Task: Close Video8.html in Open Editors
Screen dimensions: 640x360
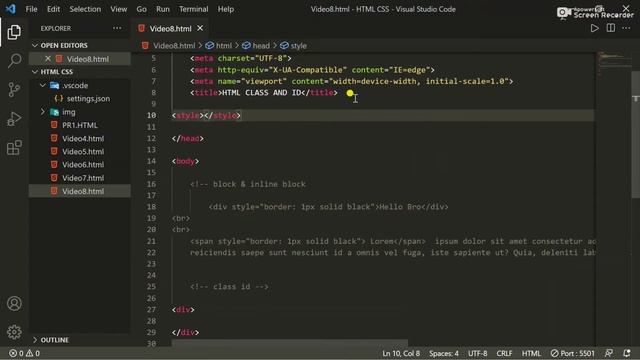Action: pyautogui.click(x=48, y=59)
